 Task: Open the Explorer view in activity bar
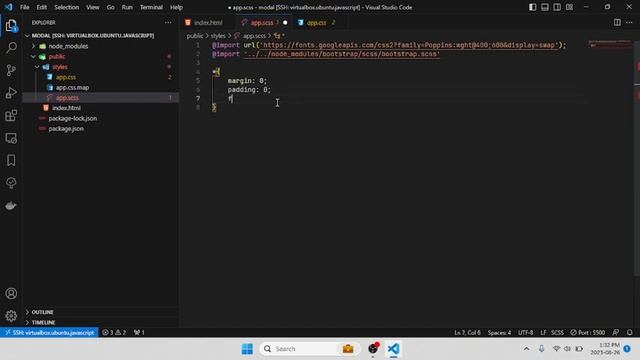pyautogui.click(x=11, y=26)
